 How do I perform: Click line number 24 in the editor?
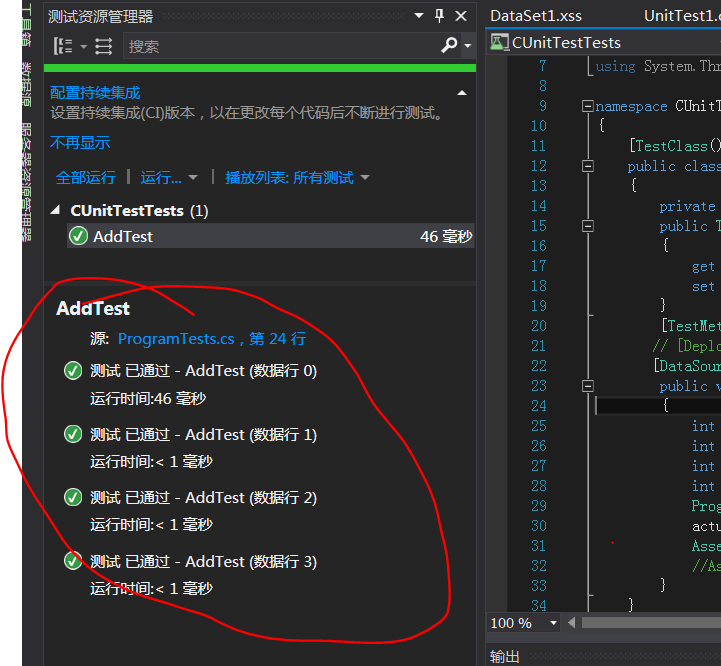539,406
